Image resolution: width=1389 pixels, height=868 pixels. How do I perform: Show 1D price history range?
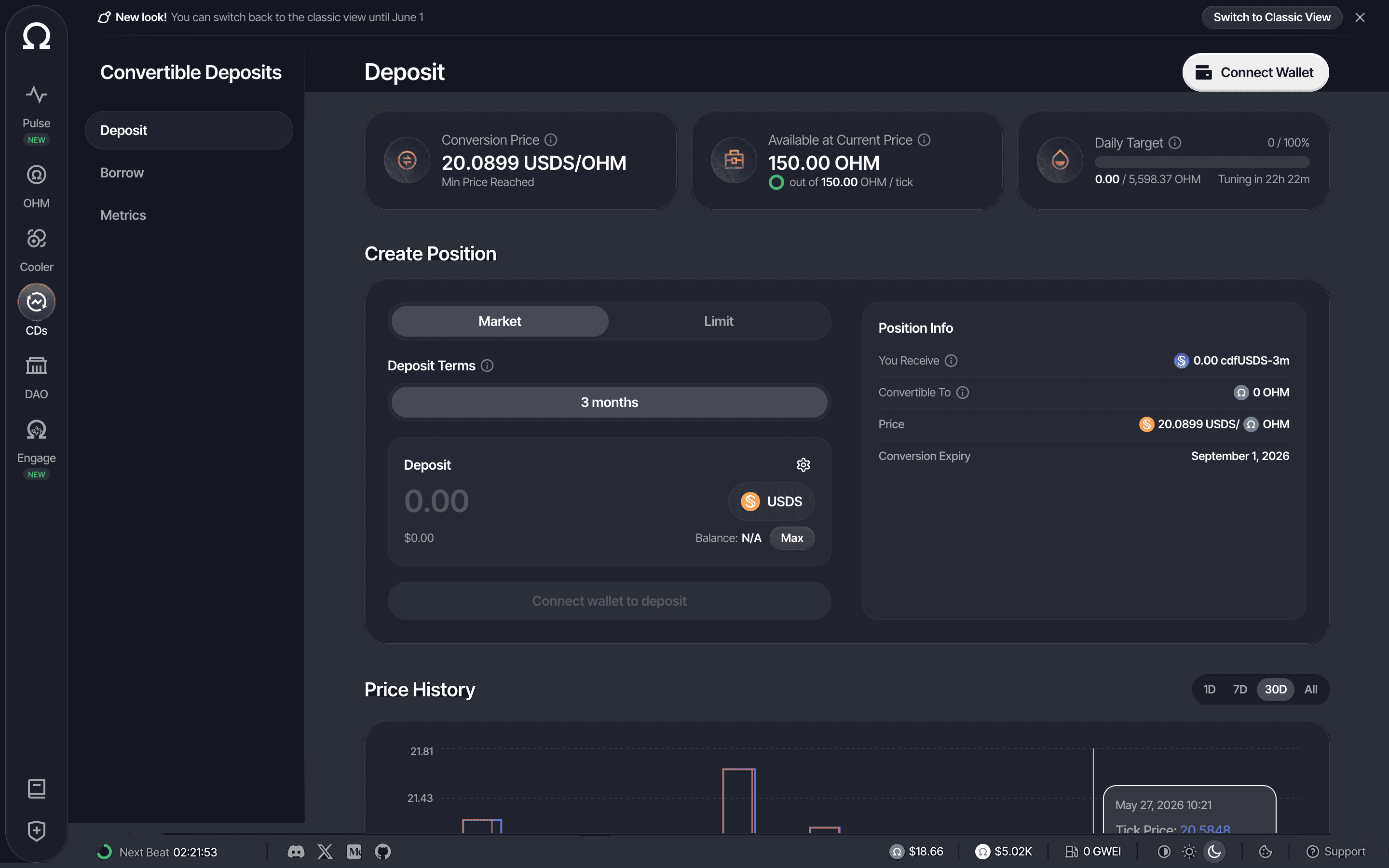point(1210,690)
